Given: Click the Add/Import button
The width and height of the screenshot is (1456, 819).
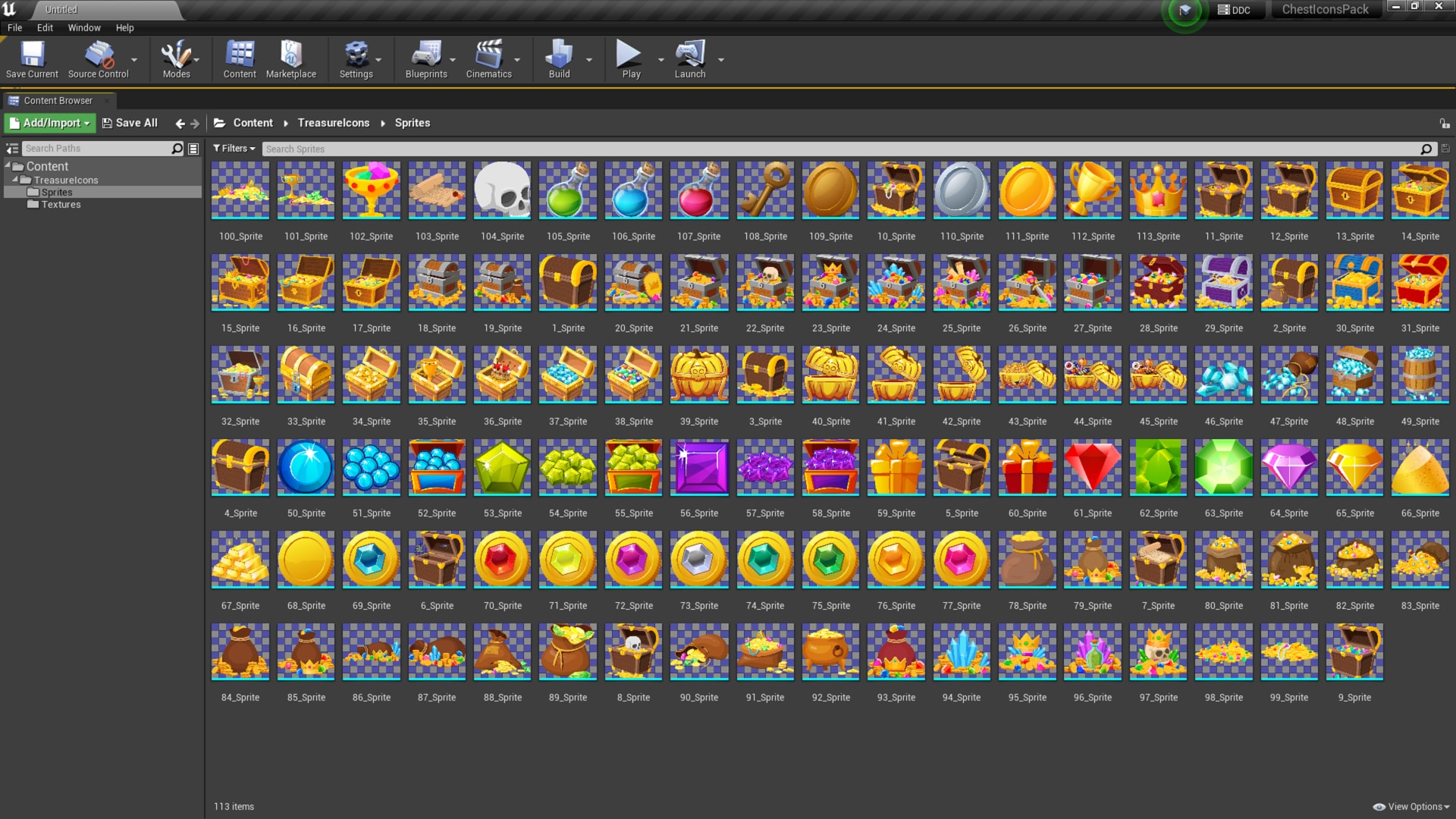Looking at the screenshot, I should [x=49, y=122].
